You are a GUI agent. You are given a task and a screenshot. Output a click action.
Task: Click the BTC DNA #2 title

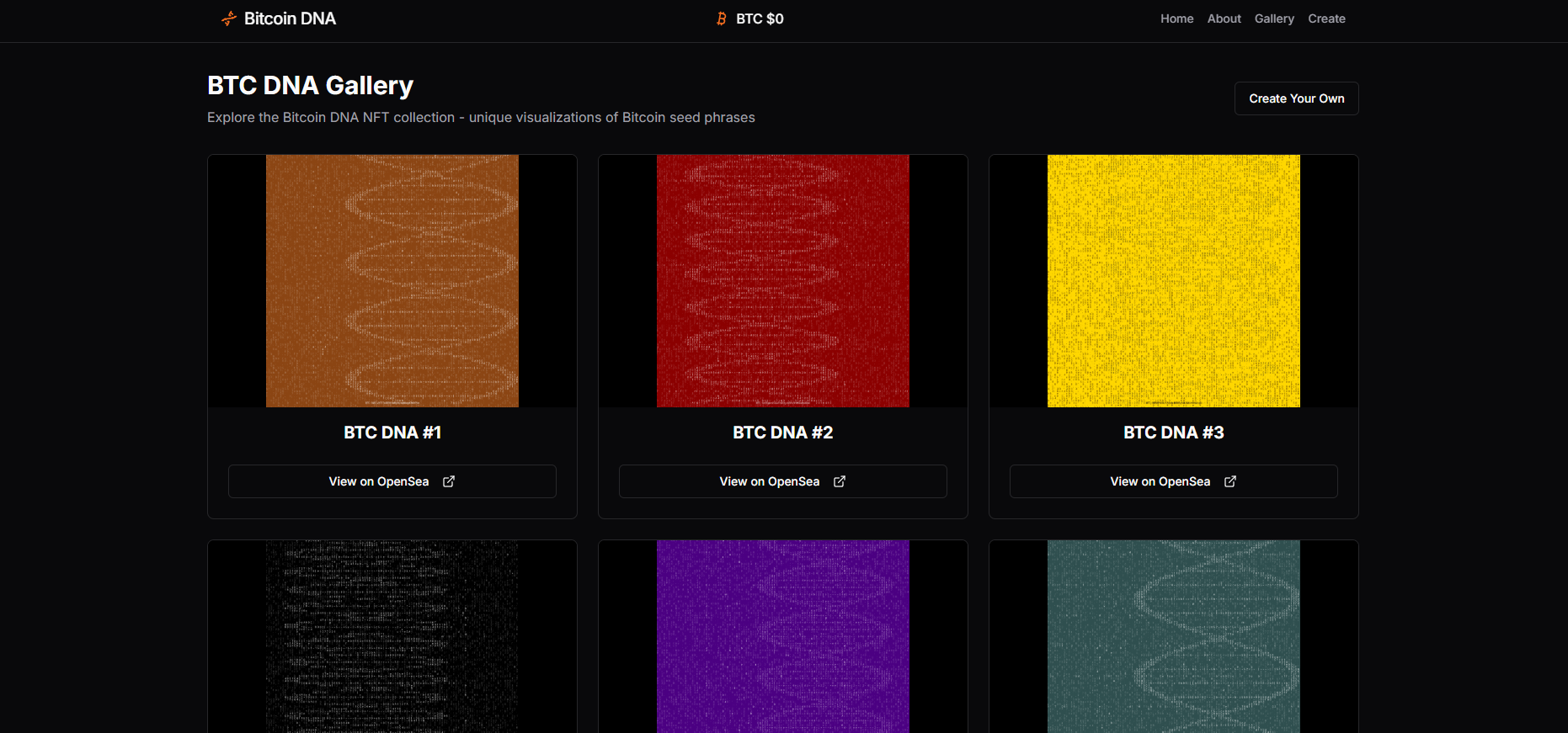[x=783, y=433]
